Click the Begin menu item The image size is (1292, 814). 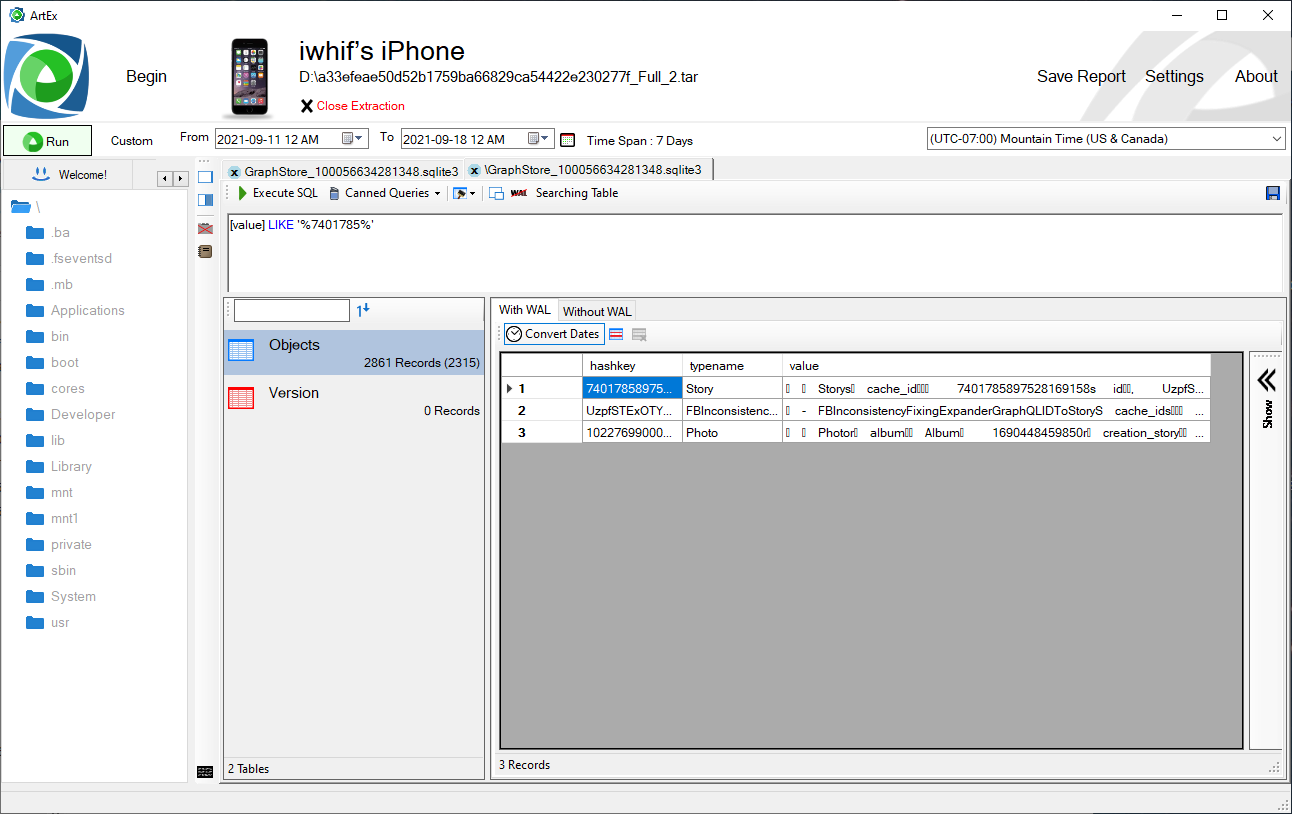[x=146, y=77]
